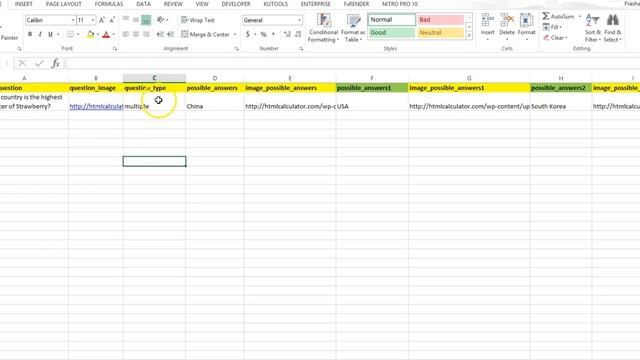Select the Normal cell style
The image size is (640, 360).
tap(392, 20)
